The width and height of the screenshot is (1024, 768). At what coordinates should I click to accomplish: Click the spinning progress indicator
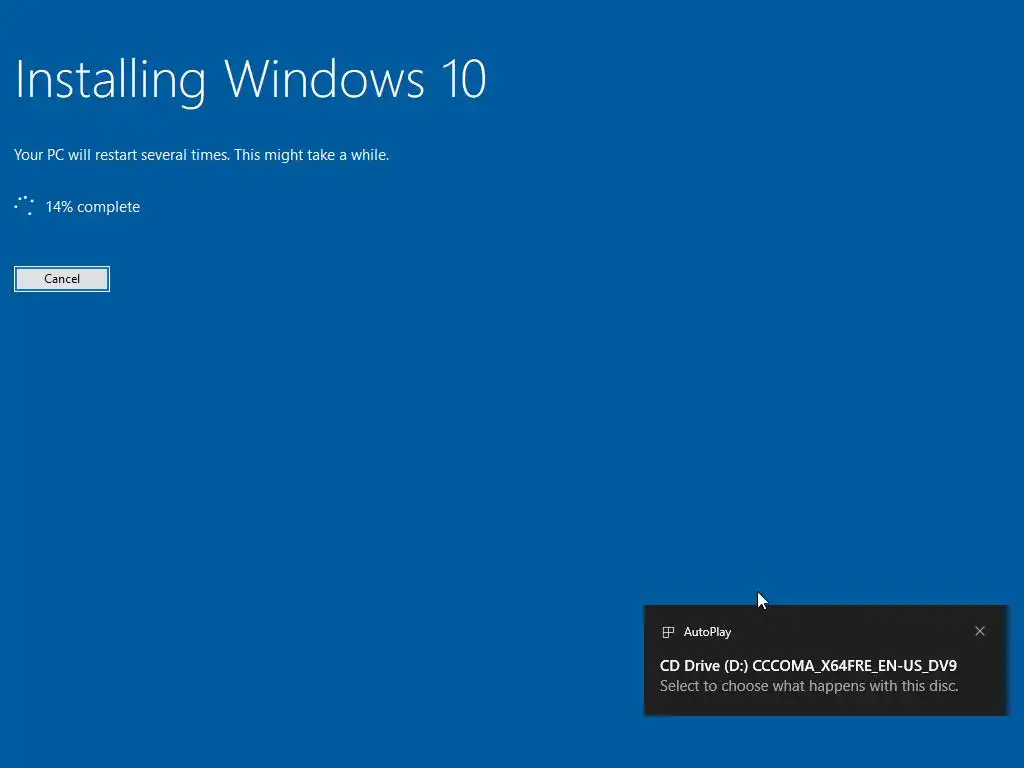pos(24,206)
